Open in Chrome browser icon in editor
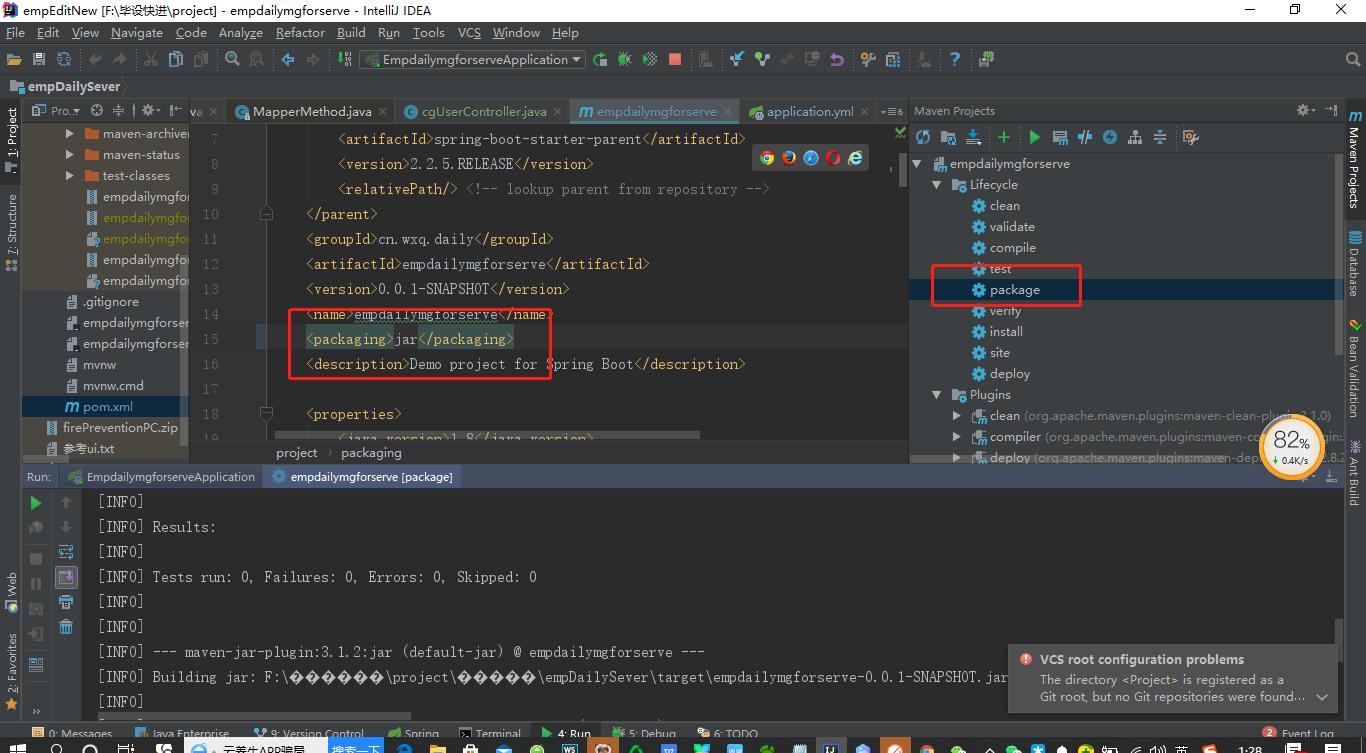Viewport: 1366px width, 753px height. coord(767,158)
